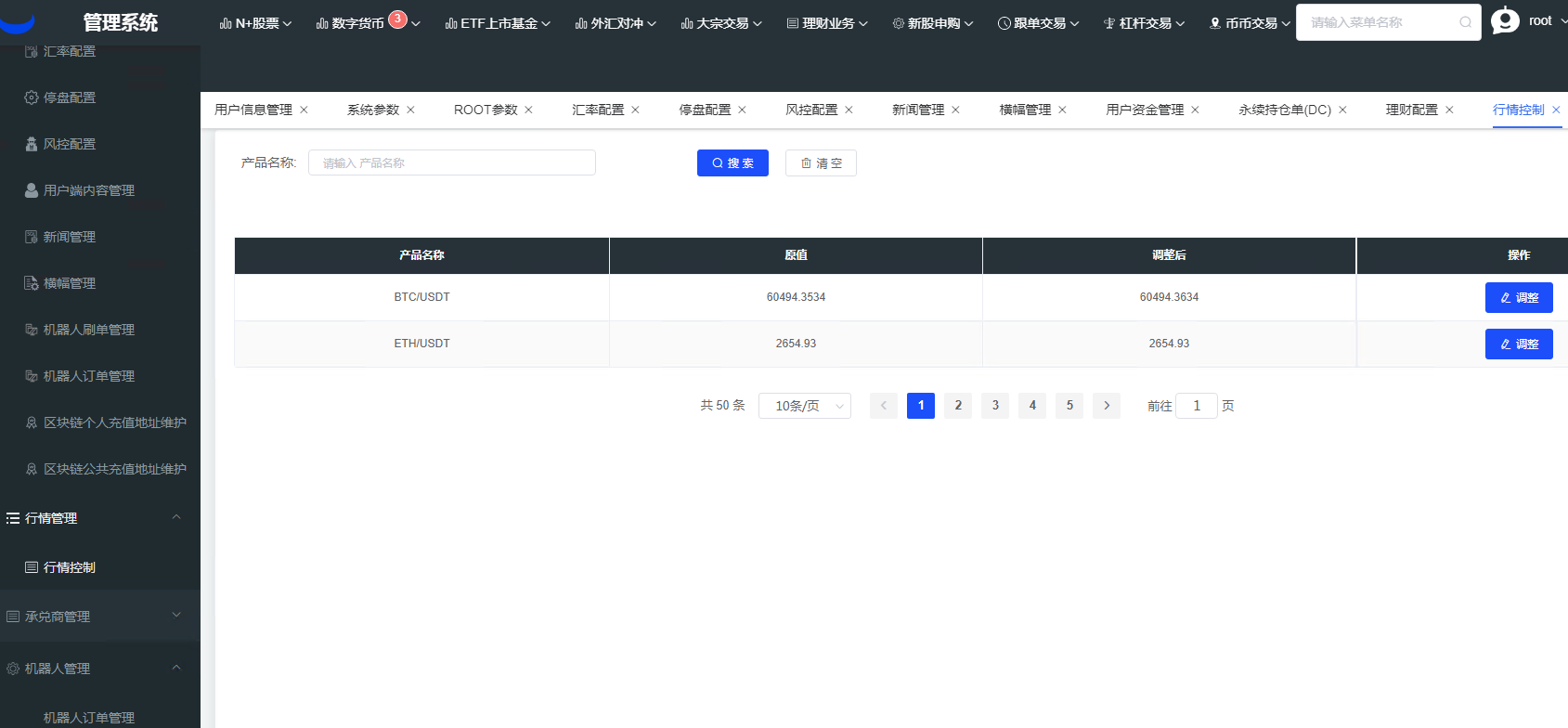Click the blue 搜索 button

click(x=732, y=163)
